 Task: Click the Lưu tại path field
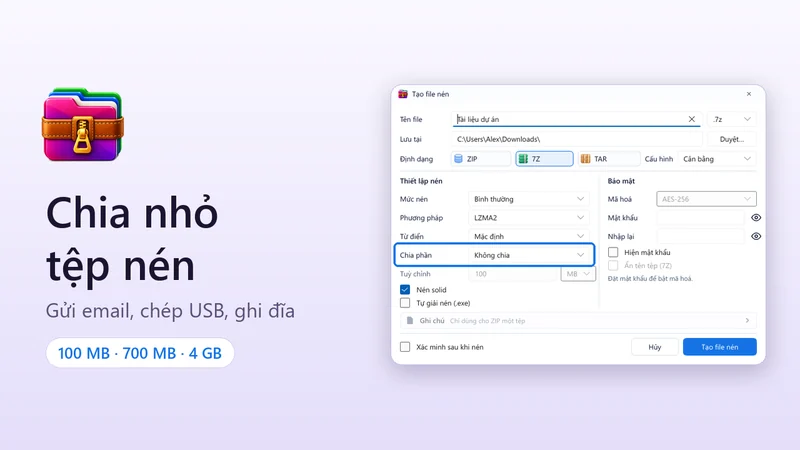click(577, 139)
